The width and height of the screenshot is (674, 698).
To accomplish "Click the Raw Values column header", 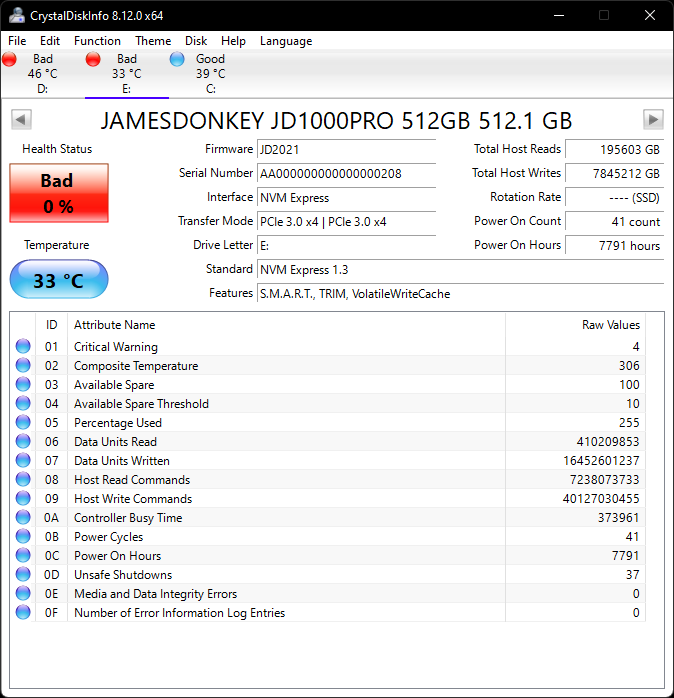I will [575, 325].
